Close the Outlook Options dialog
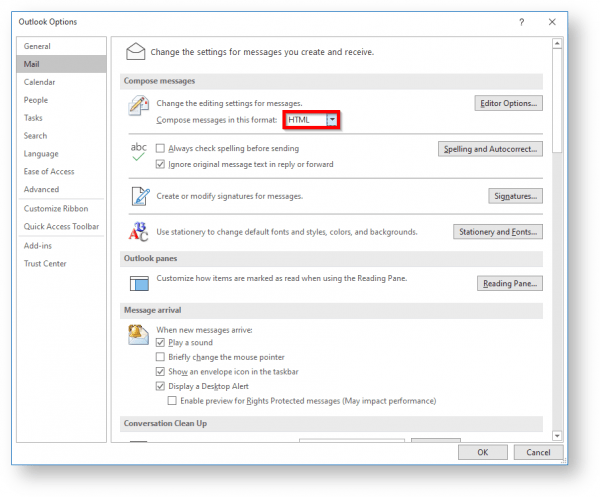Image resolution: width=600 pixels, height=497 pixels. click(x=552, y=22)
